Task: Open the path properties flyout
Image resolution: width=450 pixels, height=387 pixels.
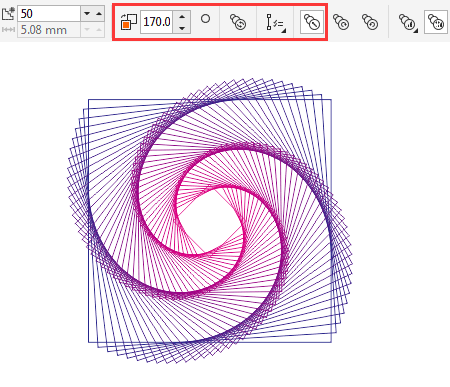Action: click(275, 23)
